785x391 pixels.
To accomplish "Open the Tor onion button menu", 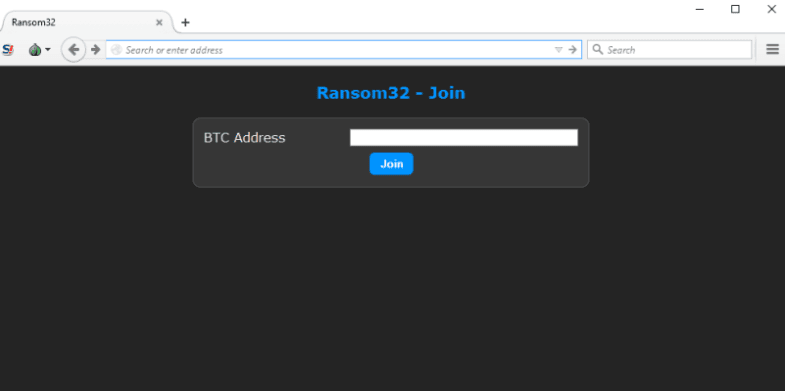I will point(40,50).
